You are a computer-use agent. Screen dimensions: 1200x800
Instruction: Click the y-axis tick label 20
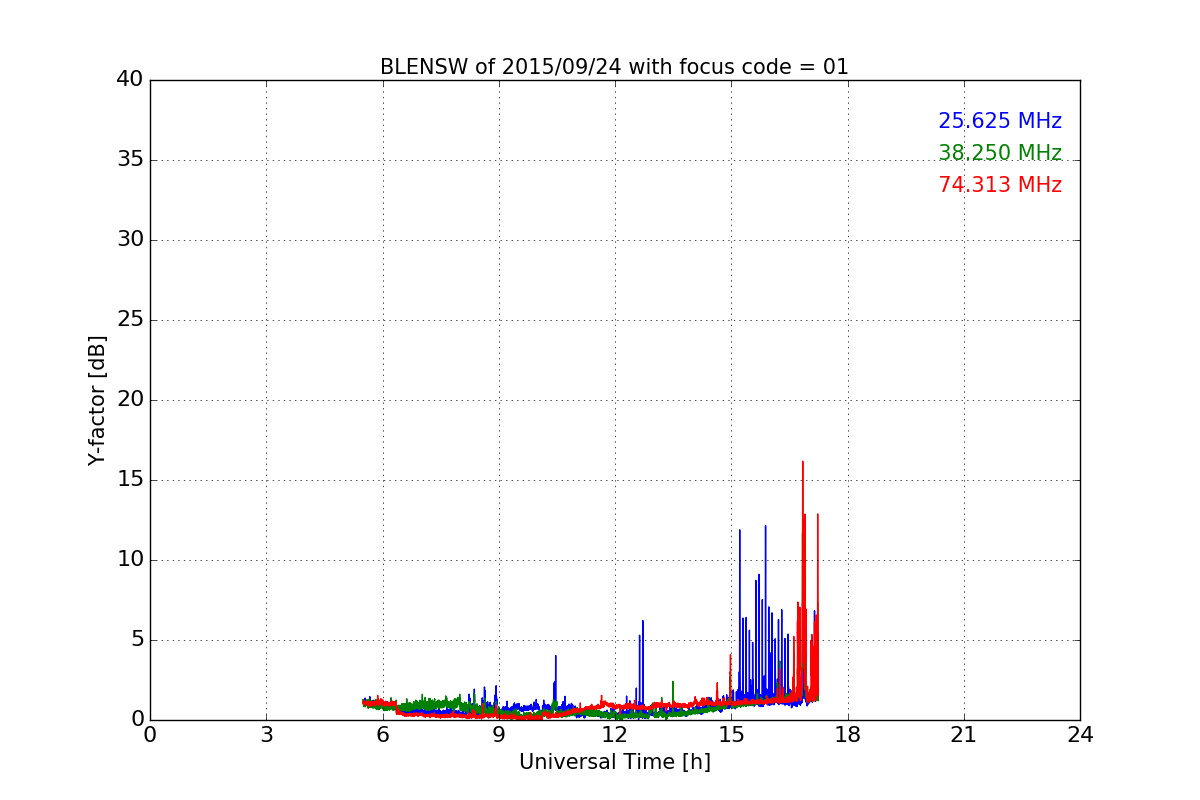click(x=130, y=400)
